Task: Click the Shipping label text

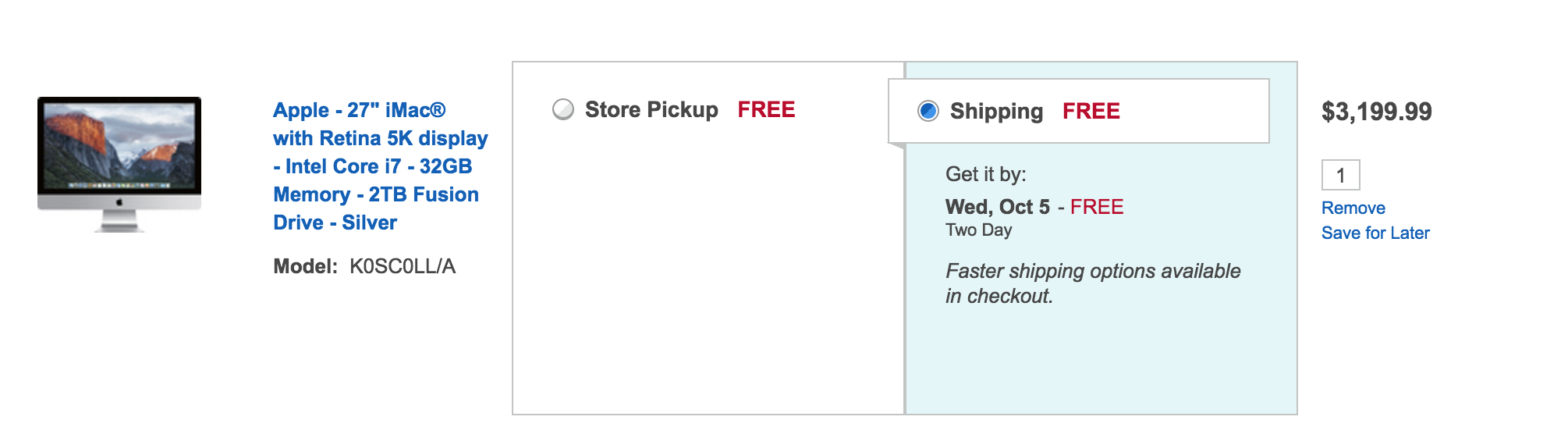Action: click(x=996, y=111)
